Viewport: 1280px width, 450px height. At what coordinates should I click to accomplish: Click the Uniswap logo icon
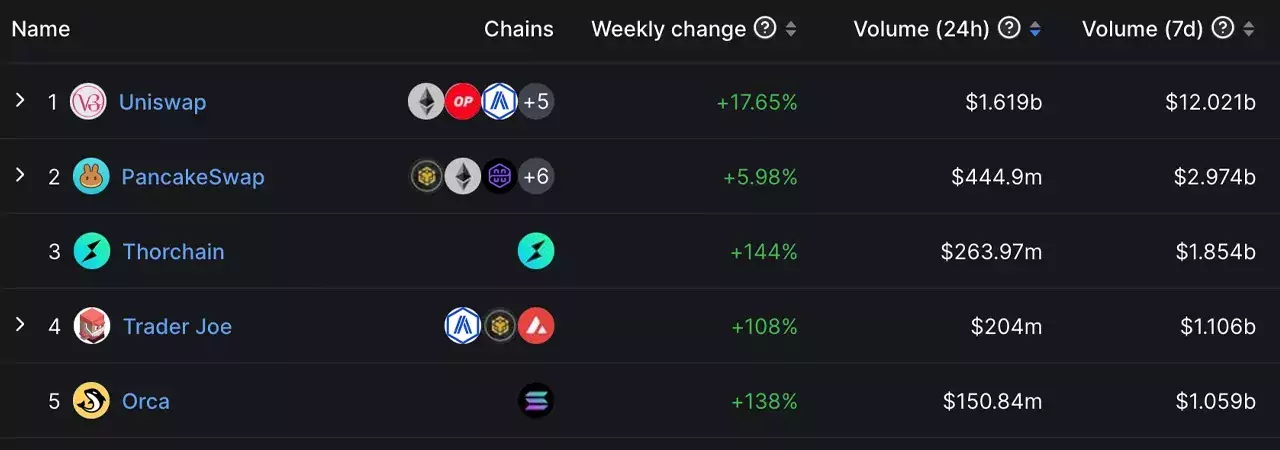coord(88,102)
